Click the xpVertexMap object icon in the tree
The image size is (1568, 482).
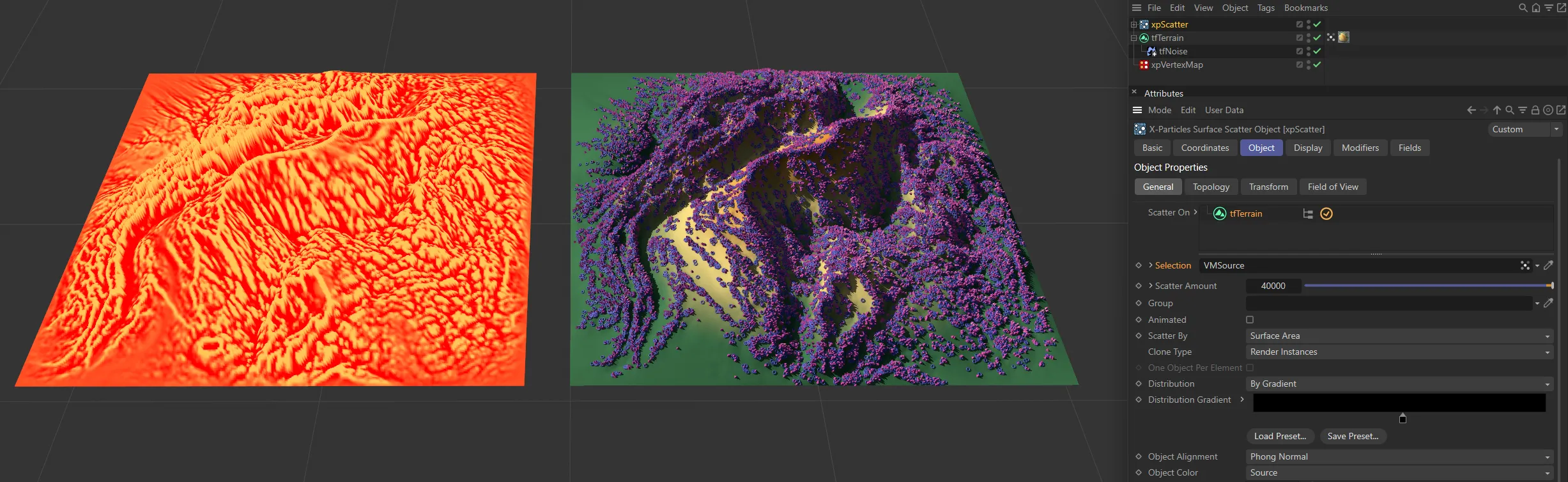(1144, 65)
